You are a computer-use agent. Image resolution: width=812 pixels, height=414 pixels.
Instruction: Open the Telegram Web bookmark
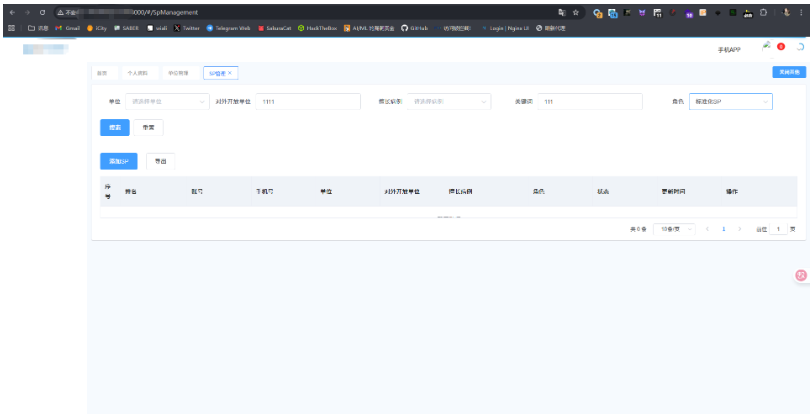[x=228, y=28]
